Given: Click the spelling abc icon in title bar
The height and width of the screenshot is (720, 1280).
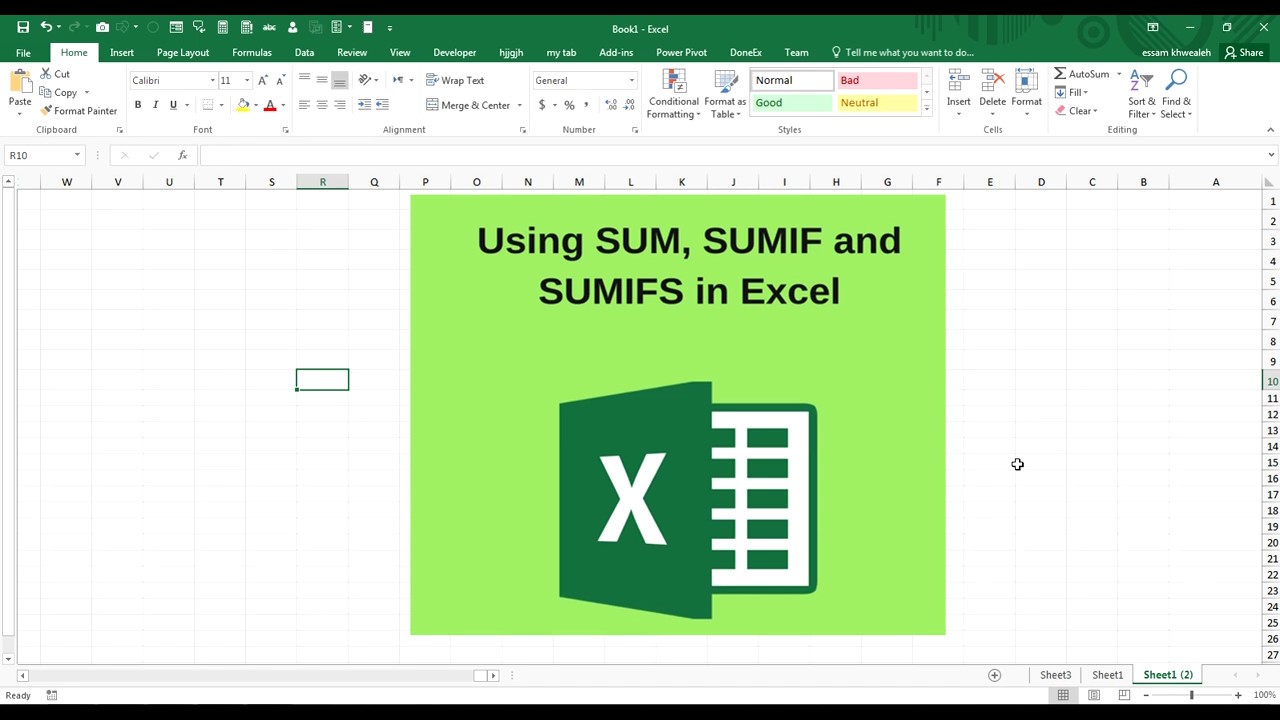Looking at the screenshot, I should [x=269, y=28].
